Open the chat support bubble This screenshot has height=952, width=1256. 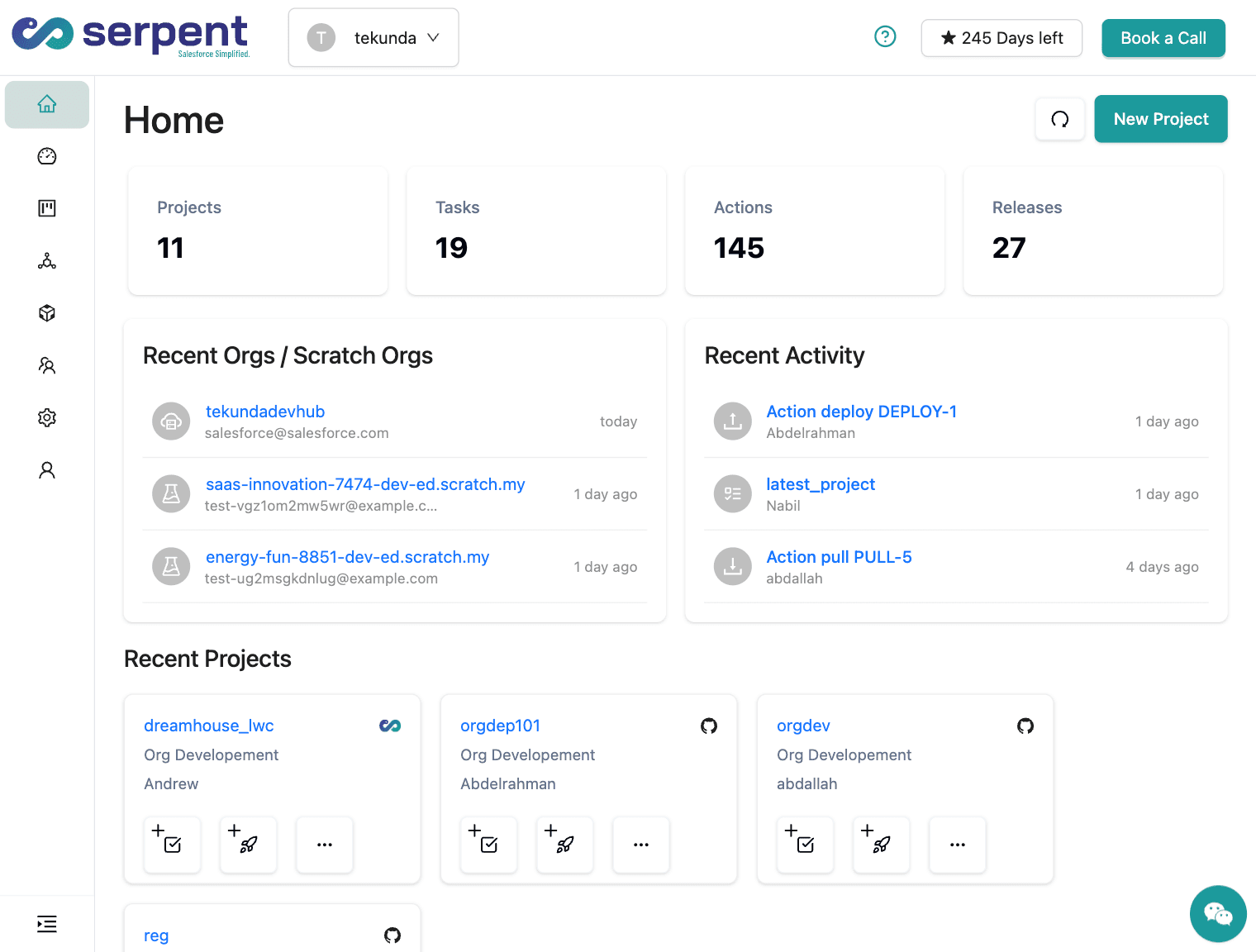pos(1217,913)
